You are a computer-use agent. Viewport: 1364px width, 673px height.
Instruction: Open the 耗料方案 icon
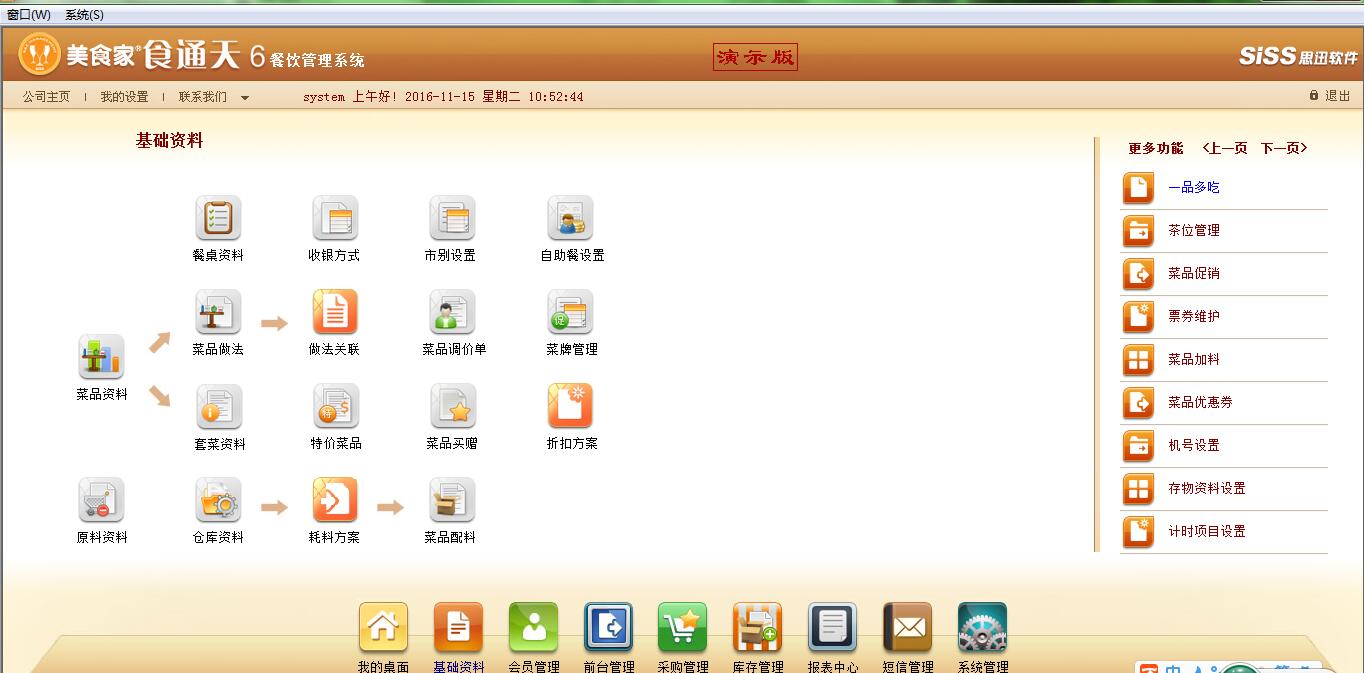335,500
